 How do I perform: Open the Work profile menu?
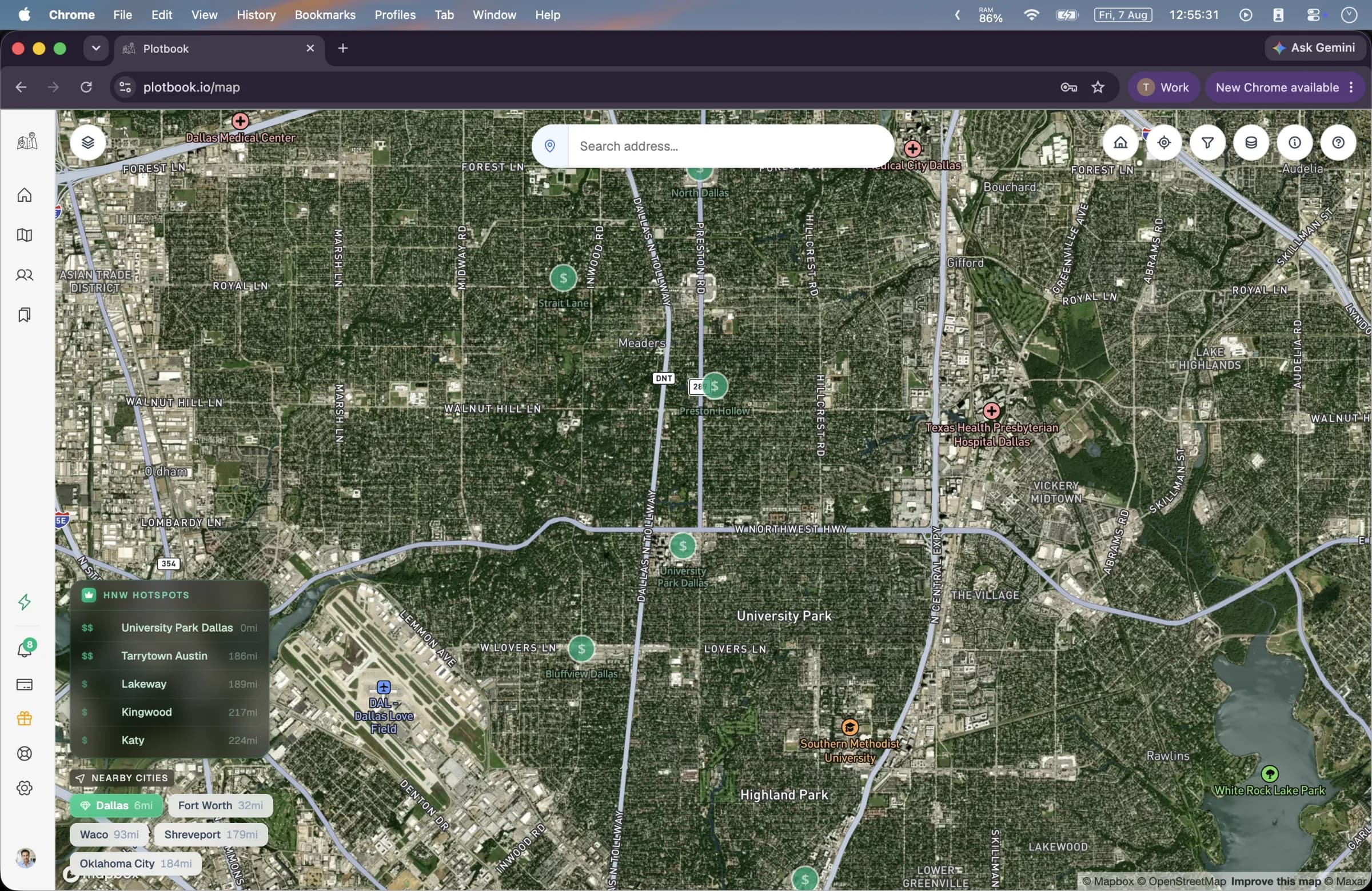pos(1163,87)
